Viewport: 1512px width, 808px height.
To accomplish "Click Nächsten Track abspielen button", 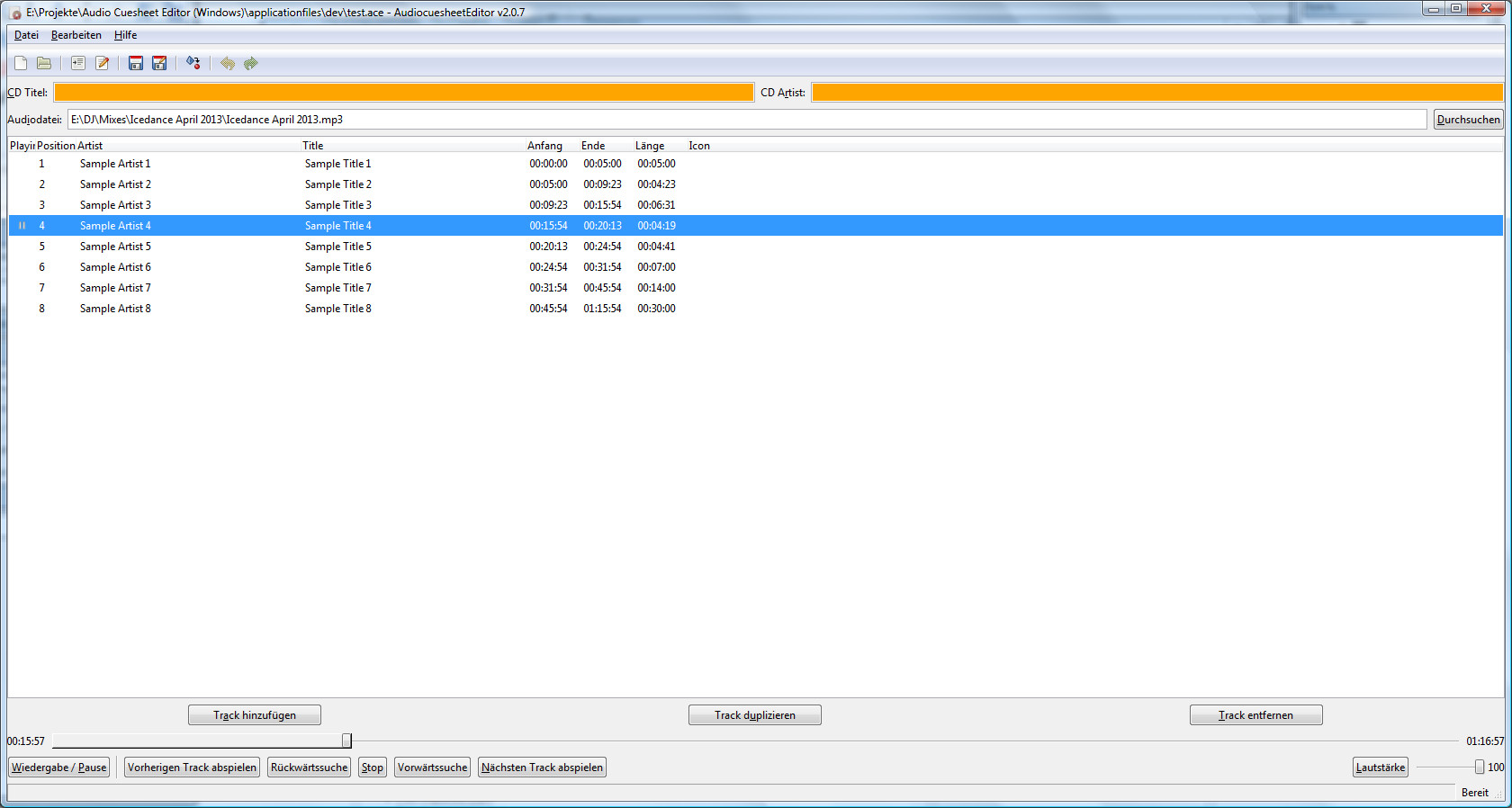I will coord(542,768).
